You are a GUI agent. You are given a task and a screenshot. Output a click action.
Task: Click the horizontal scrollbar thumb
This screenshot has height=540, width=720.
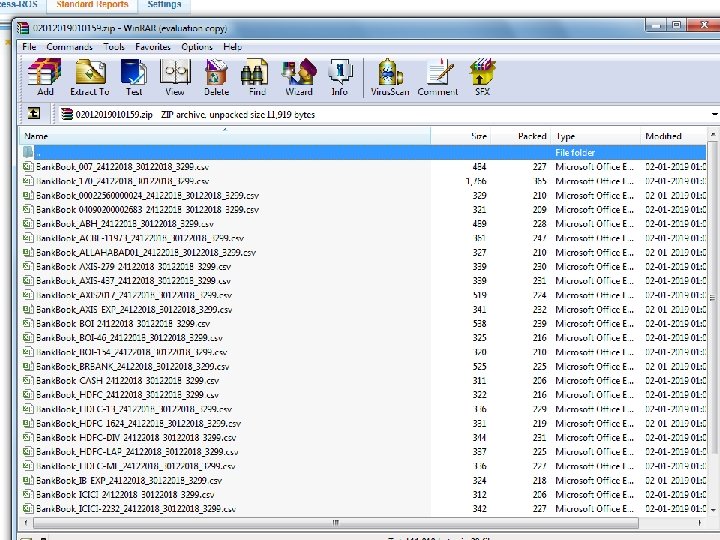[336, 523]
